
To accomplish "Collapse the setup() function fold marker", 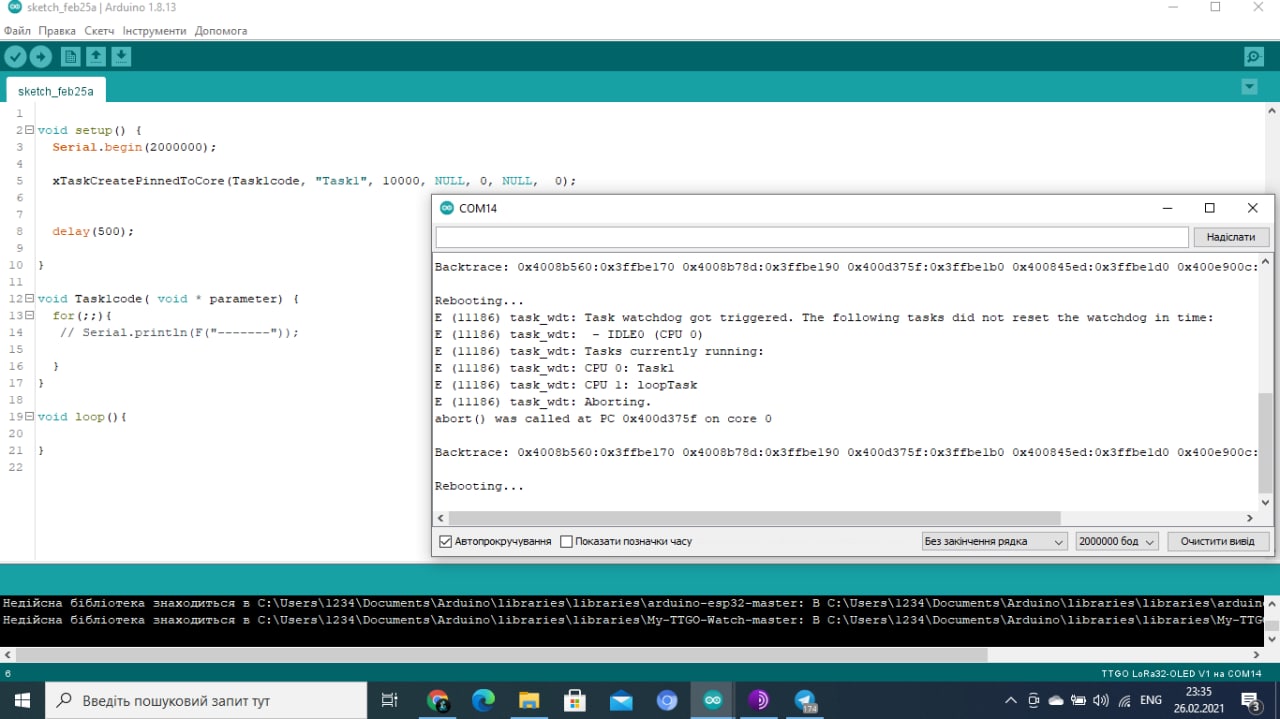I will click(29, 130).
